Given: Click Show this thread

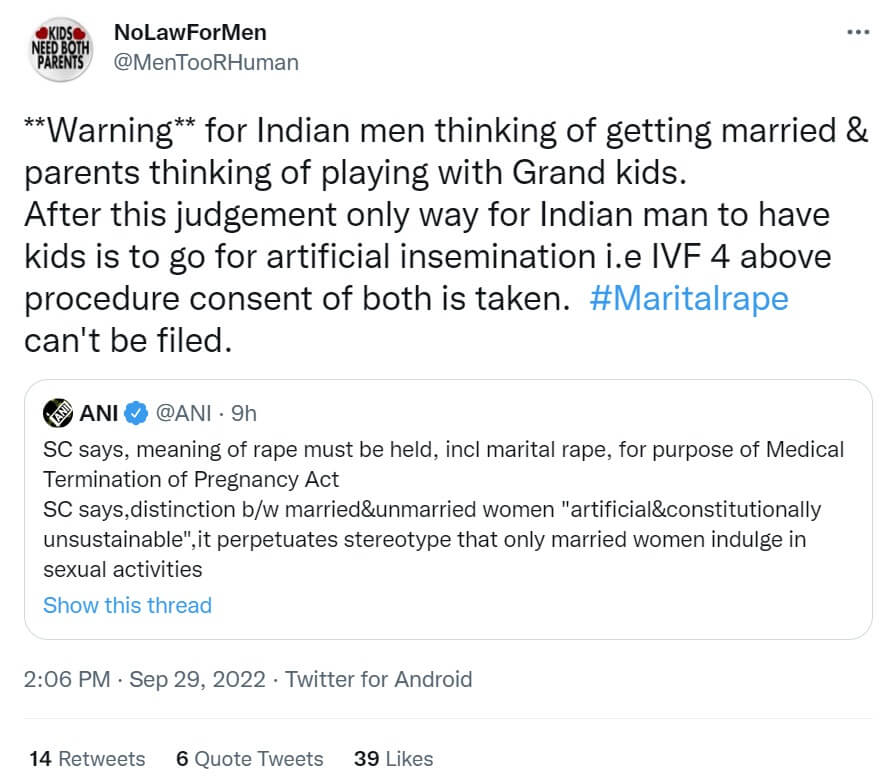Looking at the screenshot, I should click(x=127, y=605).
